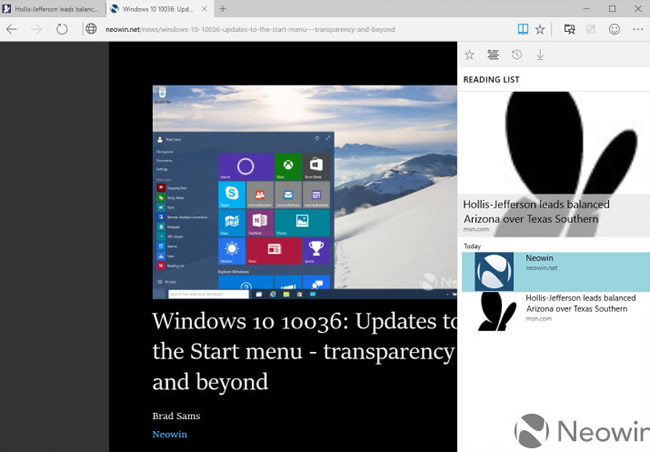Make a web note icon
This screenshot has height=452, width=650.
[590, 29]
